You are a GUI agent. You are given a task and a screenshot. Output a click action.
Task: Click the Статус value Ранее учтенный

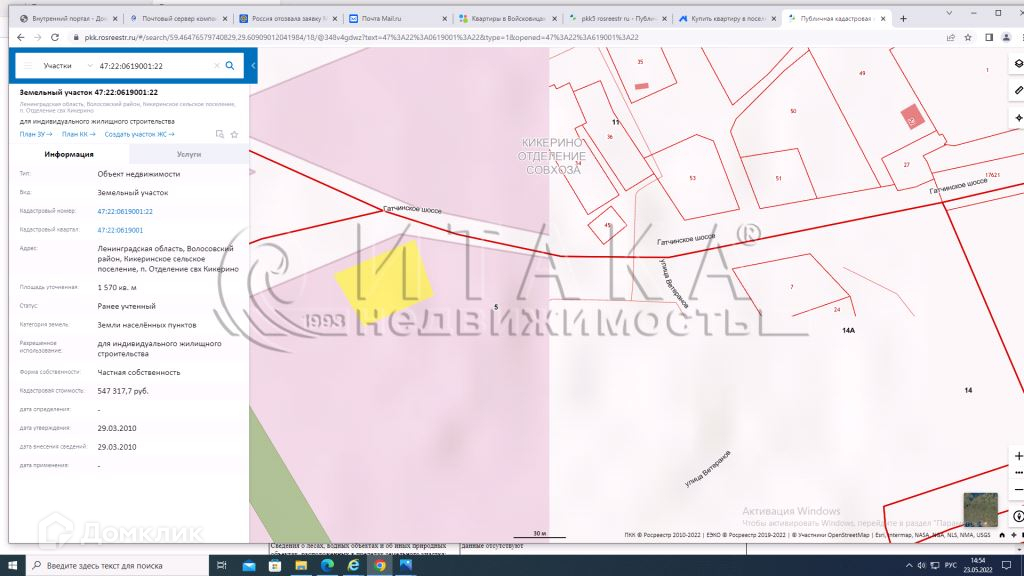coord(127,306)
